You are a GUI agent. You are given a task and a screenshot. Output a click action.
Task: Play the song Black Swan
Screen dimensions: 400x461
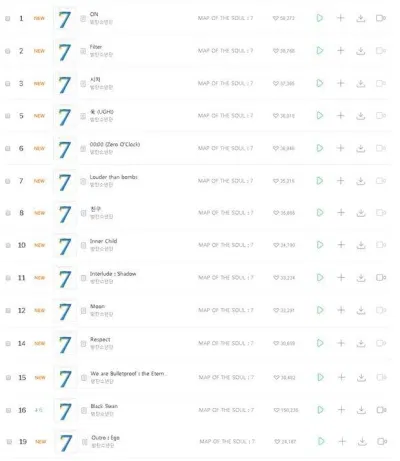pos(320,410)
